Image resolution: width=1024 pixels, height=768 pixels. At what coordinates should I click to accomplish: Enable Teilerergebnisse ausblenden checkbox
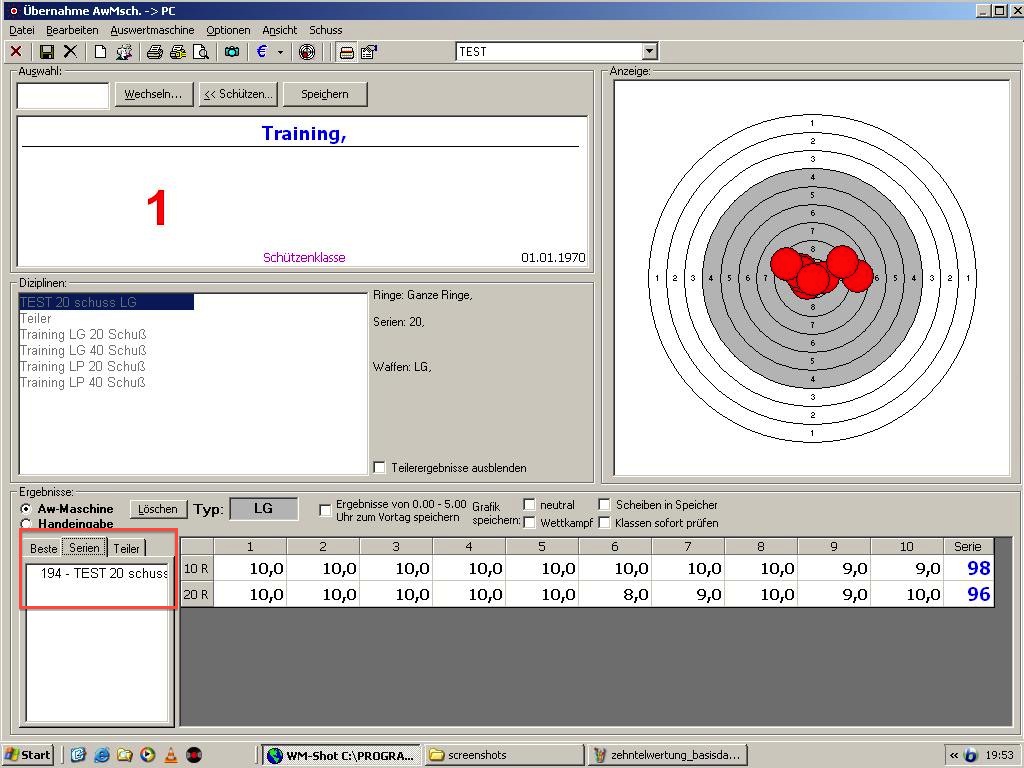click(379, 468)
